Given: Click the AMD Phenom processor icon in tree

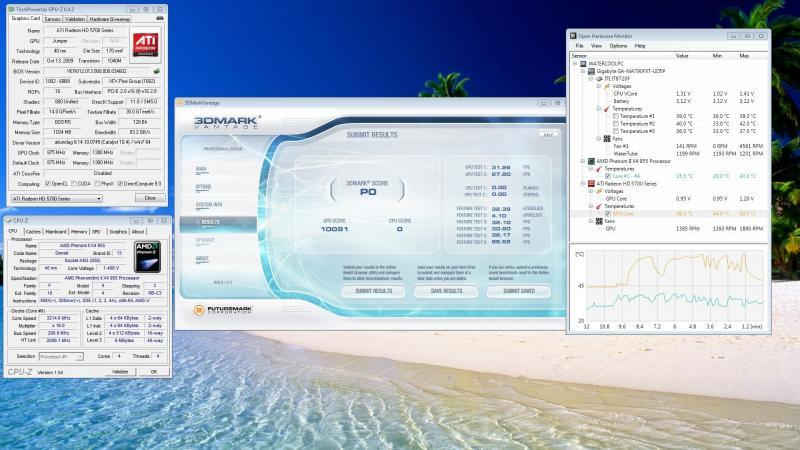Looking at the screenshot, I should pos(591,161).
